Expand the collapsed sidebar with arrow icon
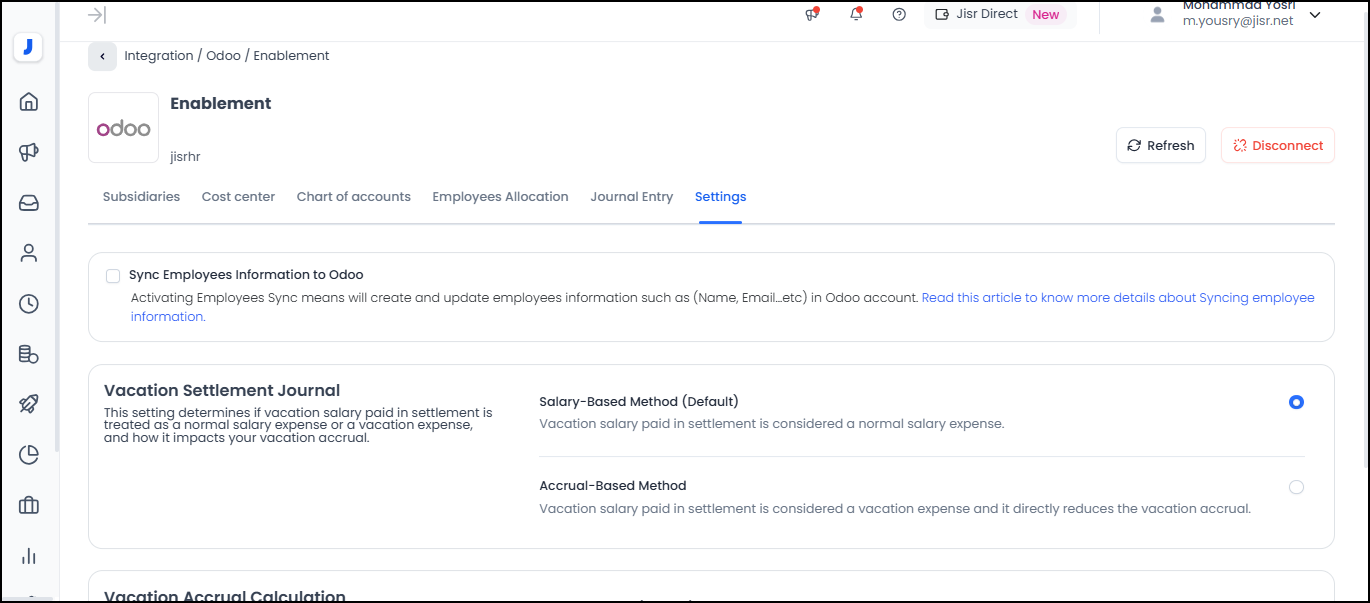This screenshot has width=1370, height=603. click(97, 15)
